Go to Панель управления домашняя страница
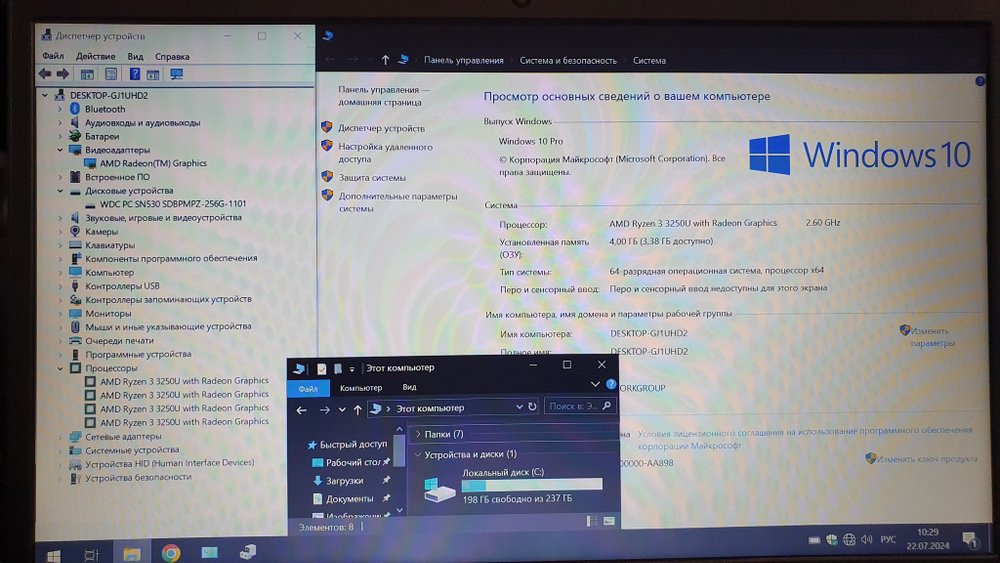 coord(383,96)
